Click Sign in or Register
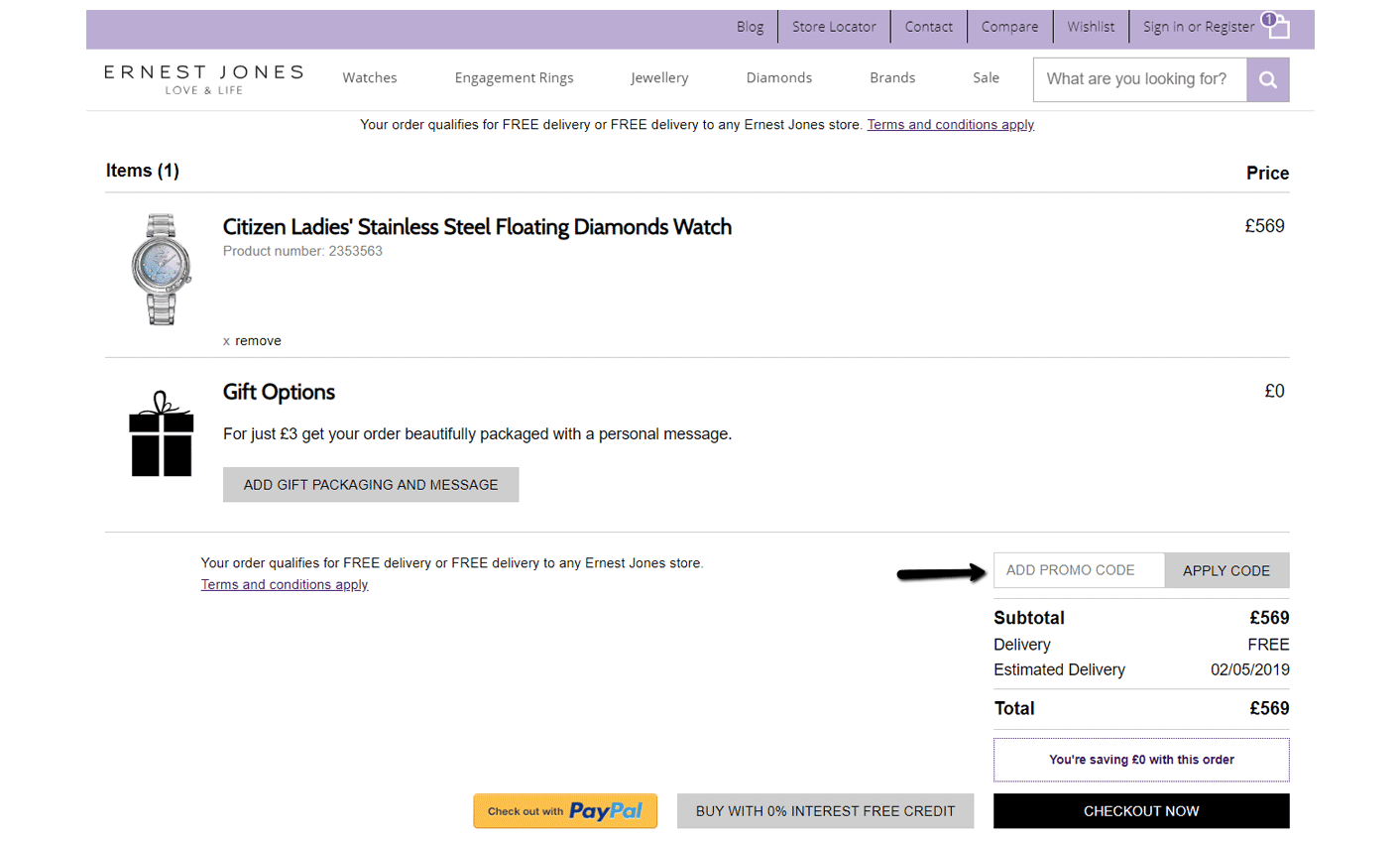 point(1198,27)
